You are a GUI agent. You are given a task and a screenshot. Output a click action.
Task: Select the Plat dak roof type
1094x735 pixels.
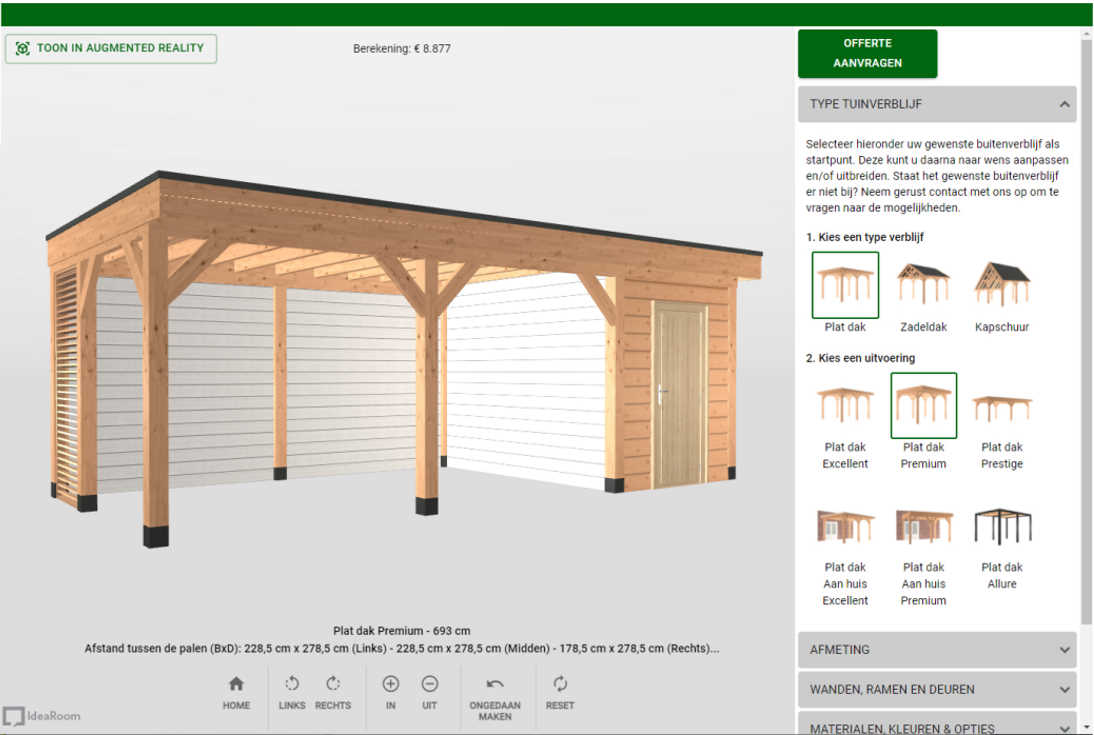point(845,285)
